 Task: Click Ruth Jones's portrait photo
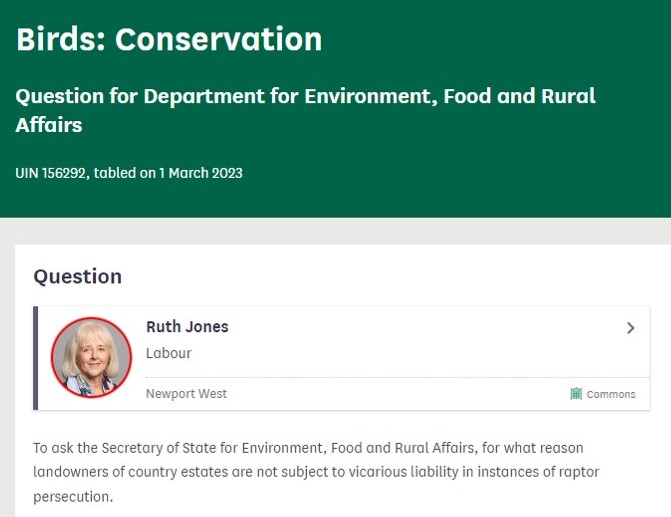pyautogui.click(x=91, y=357)
